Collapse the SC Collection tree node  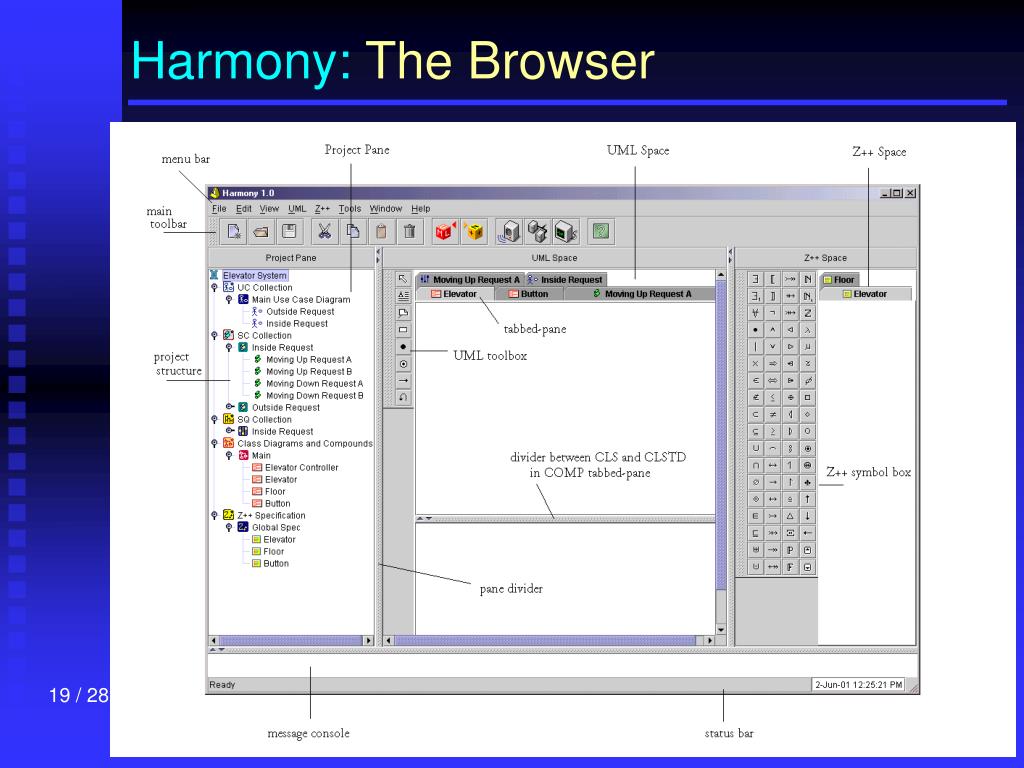pyautogui.click(x=214, y=335)
